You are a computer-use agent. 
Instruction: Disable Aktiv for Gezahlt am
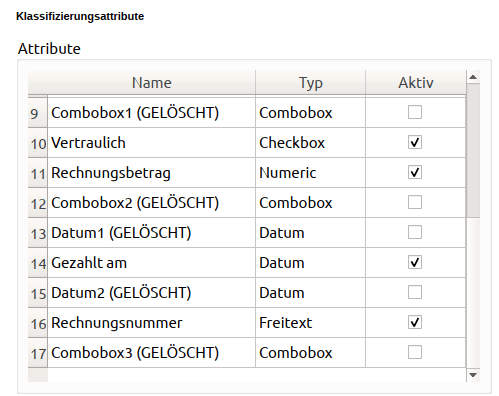click(x=415, y=262)
